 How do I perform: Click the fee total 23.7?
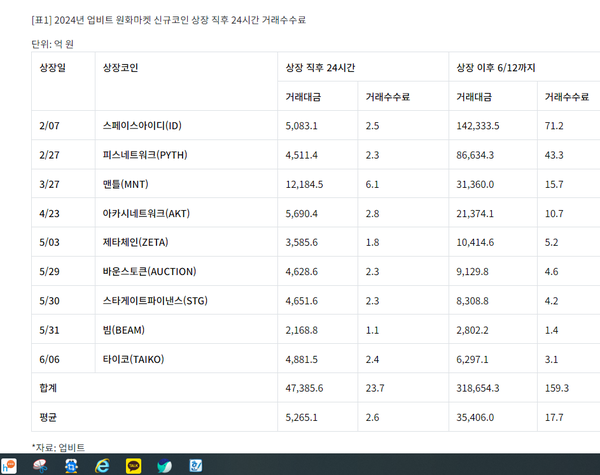(x=375, y=388)
